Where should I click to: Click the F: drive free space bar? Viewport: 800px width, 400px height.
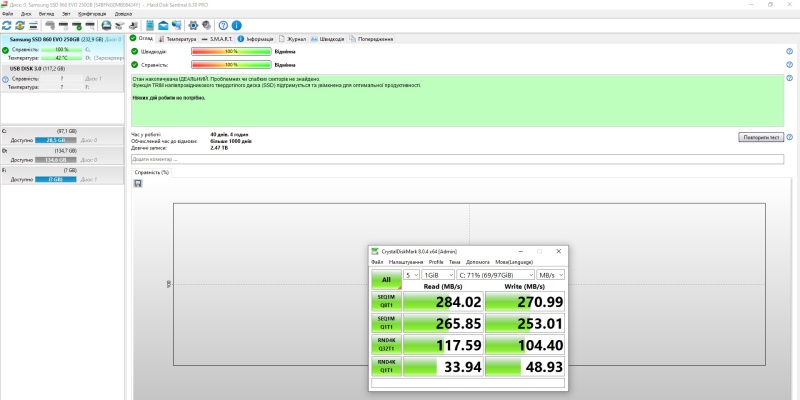pos(56,180)
